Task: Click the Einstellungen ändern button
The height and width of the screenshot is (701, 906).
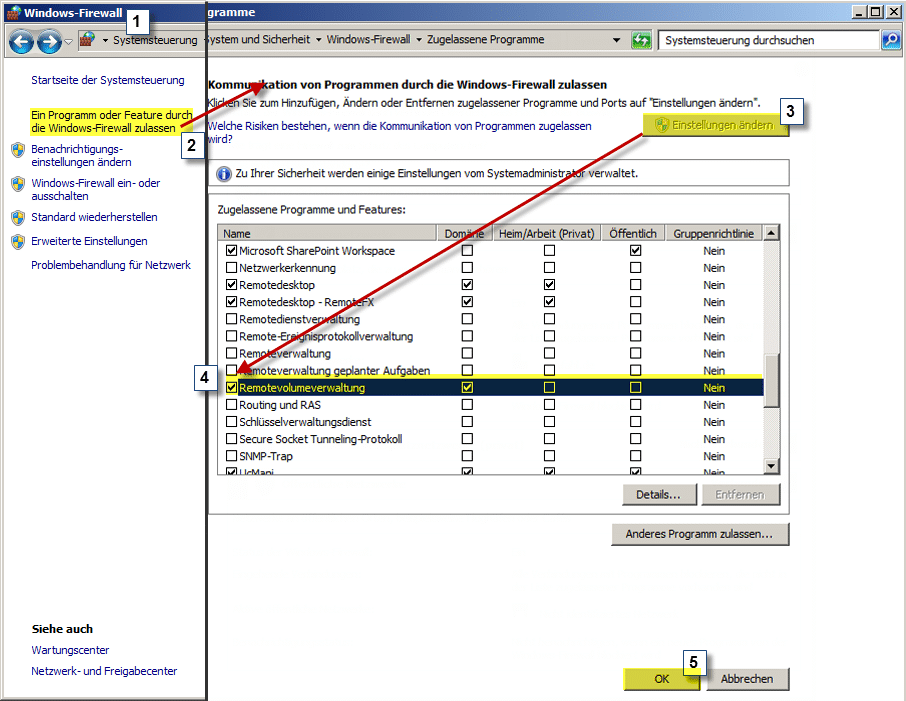Action: pyautogui.click(x=715, y=125)
